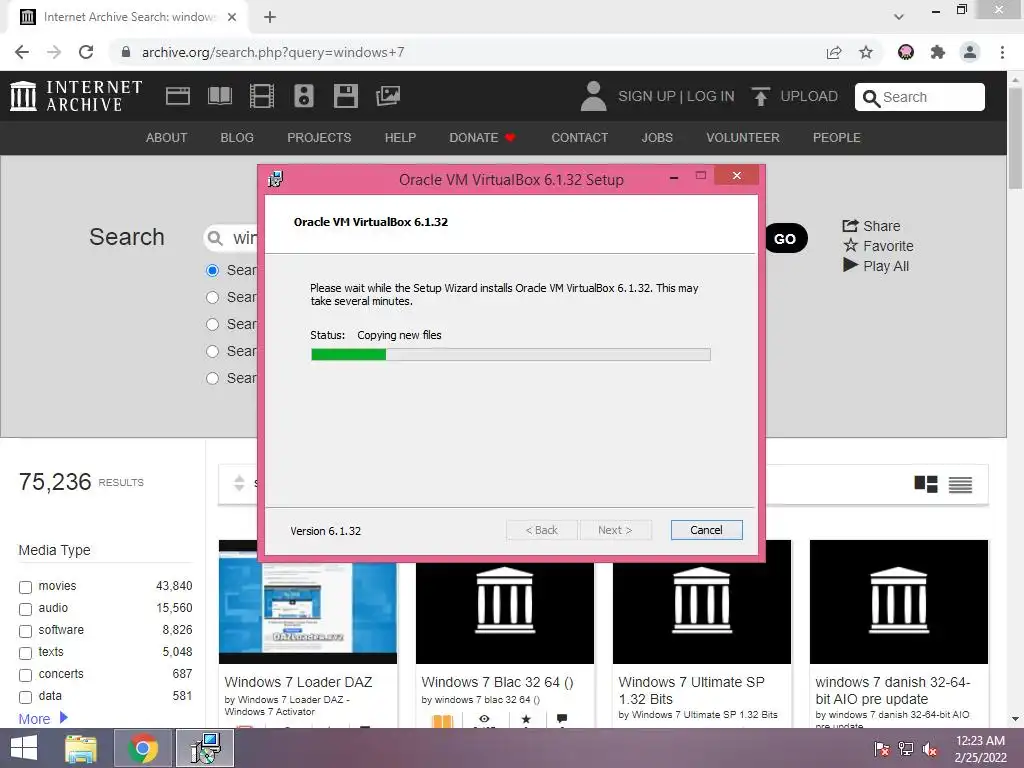Open the HELP menu item

tap(400, 138)
